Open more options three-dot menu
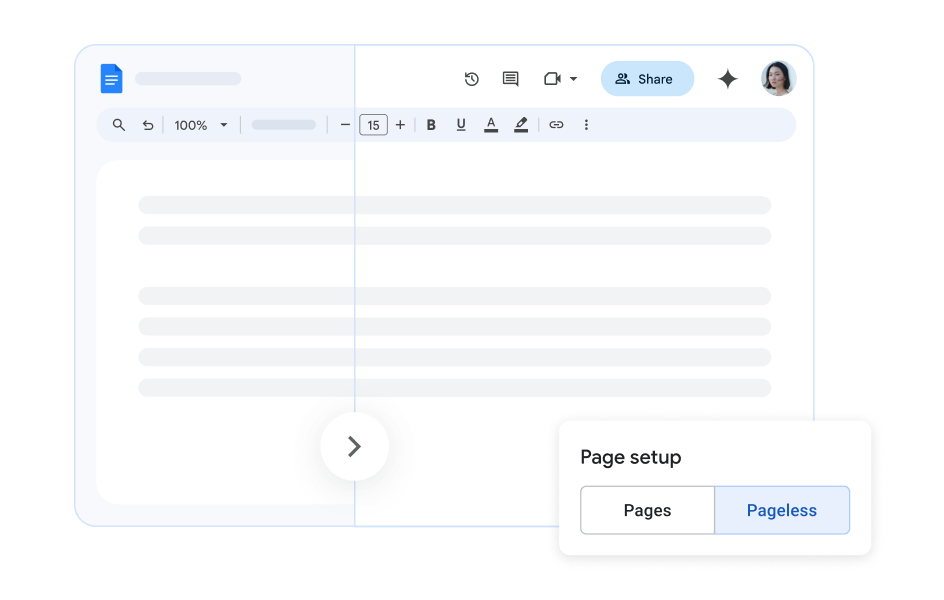This screenshot has height=600, width=944. (x=586, y=125)
